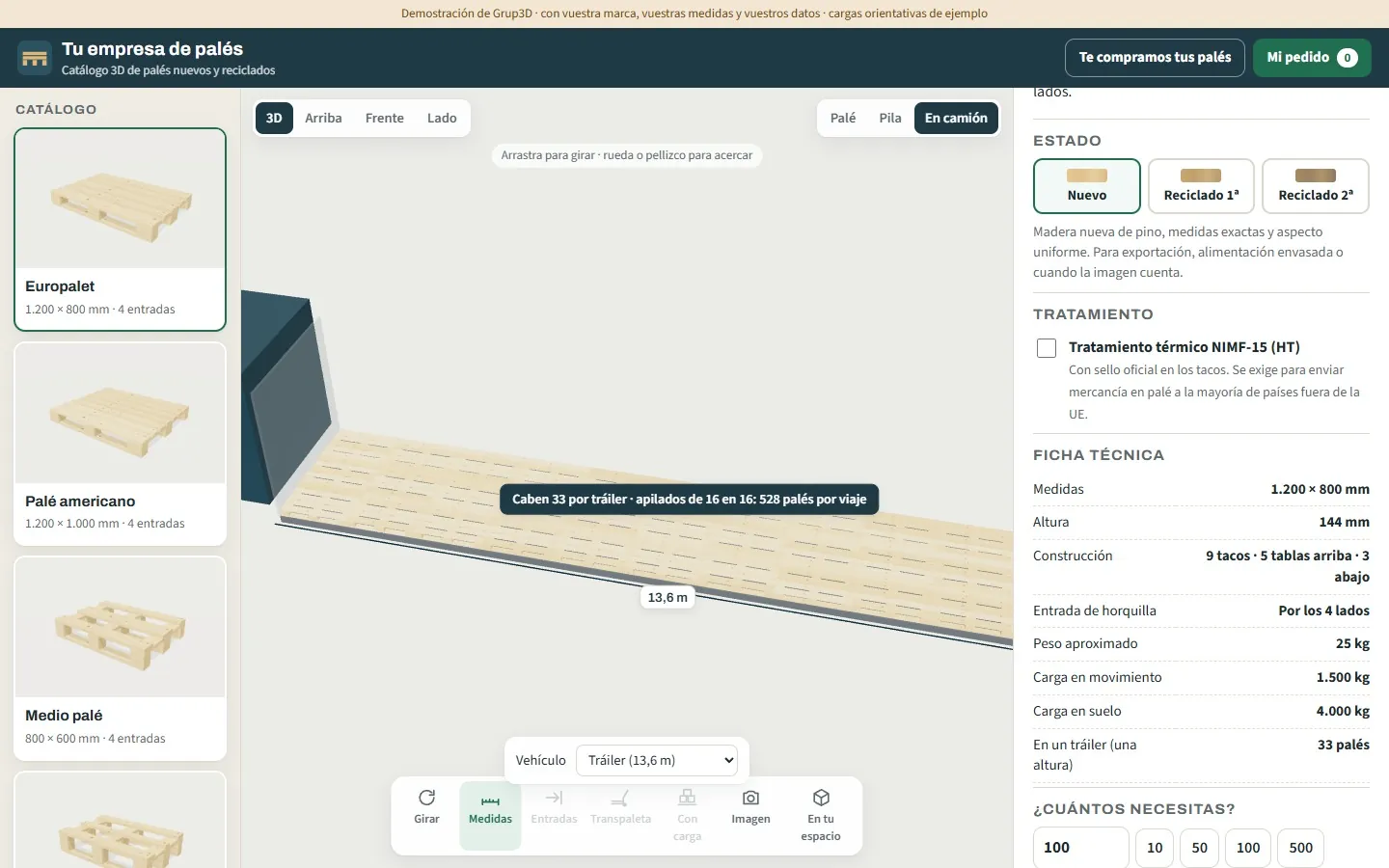Open Mi pedido order button
This screenshot has width=1389, height=868.
[1312, 58]
